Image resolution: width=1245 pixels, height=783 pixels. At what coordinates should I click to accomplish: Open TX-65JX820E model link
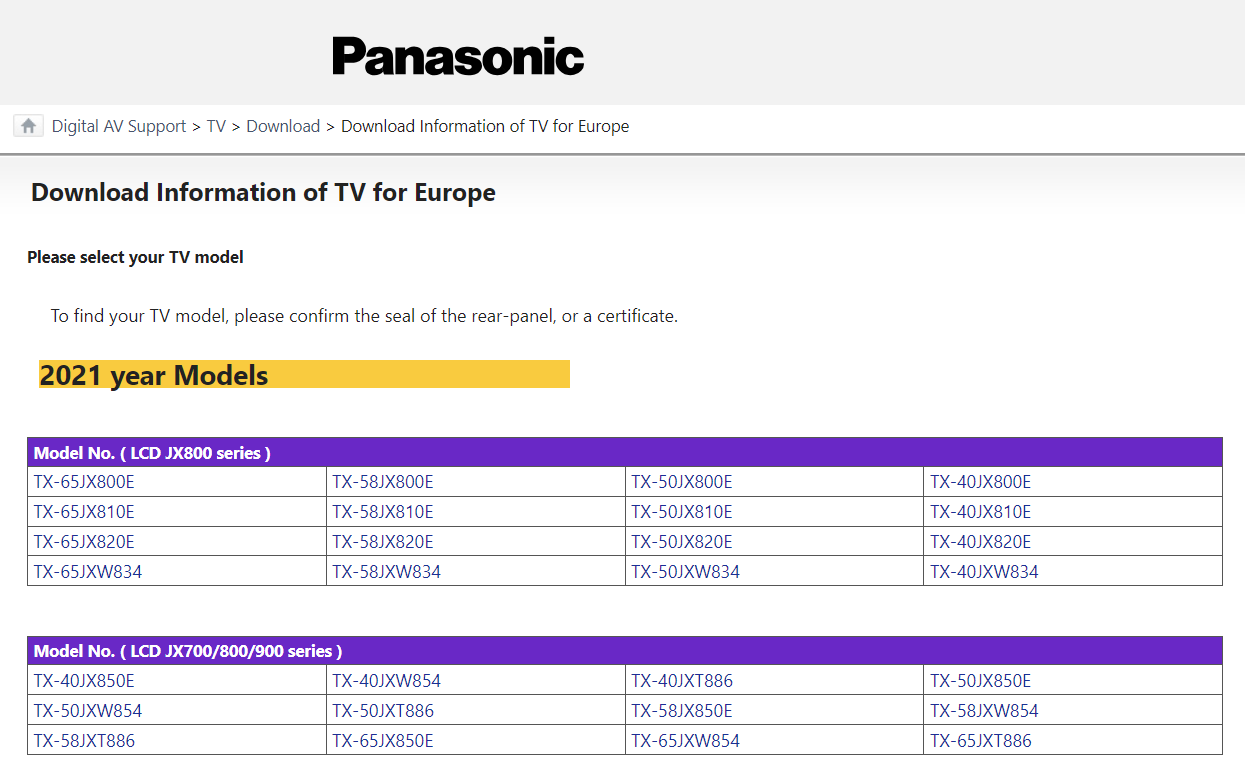(x=84, y=542)
